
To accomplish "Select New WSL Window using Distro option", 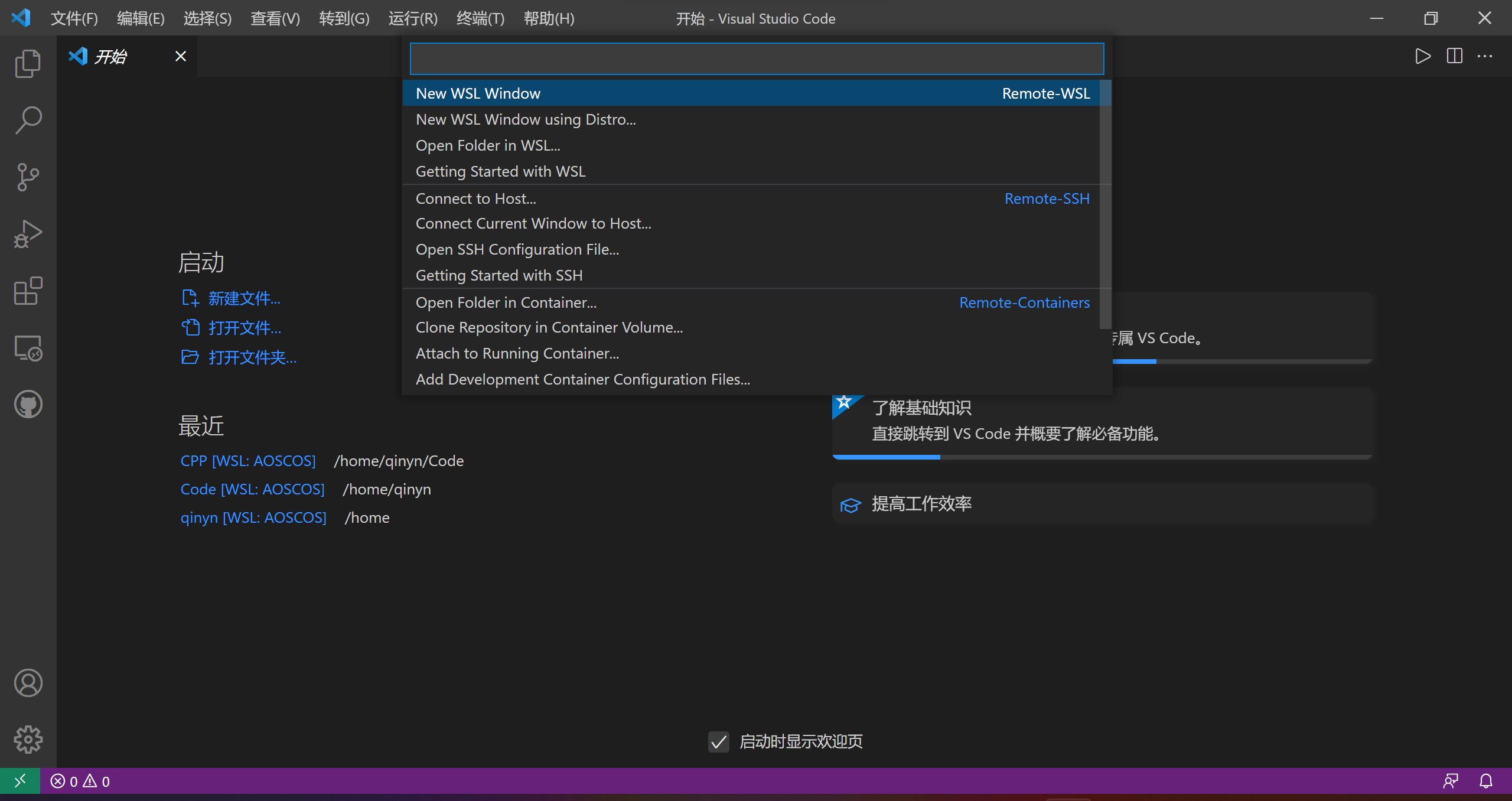I will [526, 119].
